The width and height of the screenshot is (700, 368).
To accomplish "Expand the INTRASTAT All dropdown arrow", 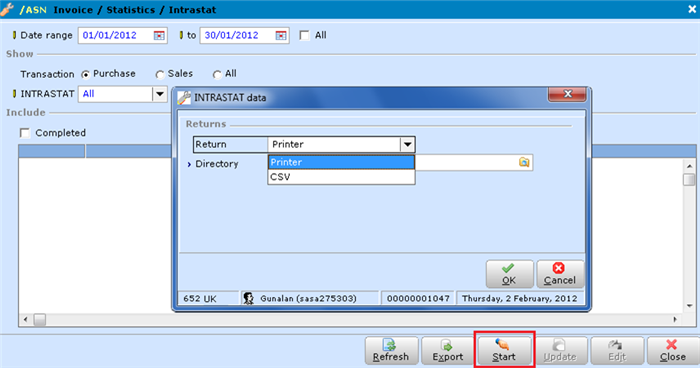I will [x=160, y=94].
